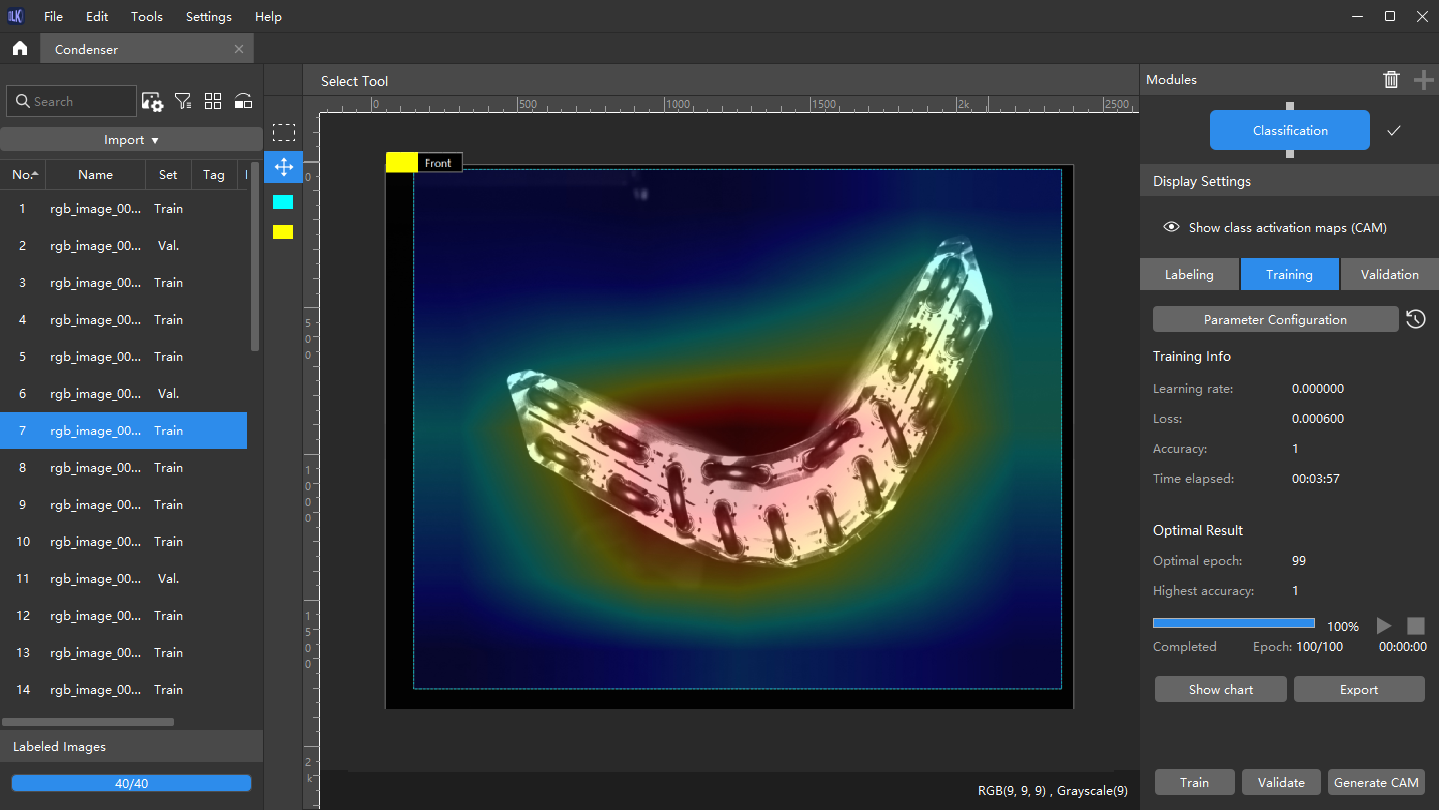This screenshot has height=810, width=1439.
Task: Click the Export button
Action: click(1359, 689)
